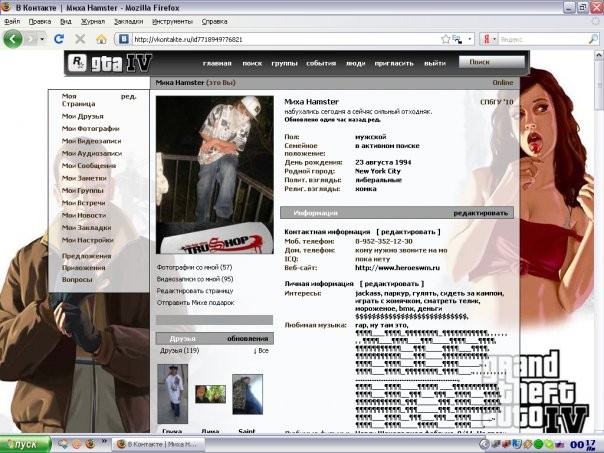Click the Rockstar GTA IV logo
This screenshot has width=604, height=453.
pos(110,63)
